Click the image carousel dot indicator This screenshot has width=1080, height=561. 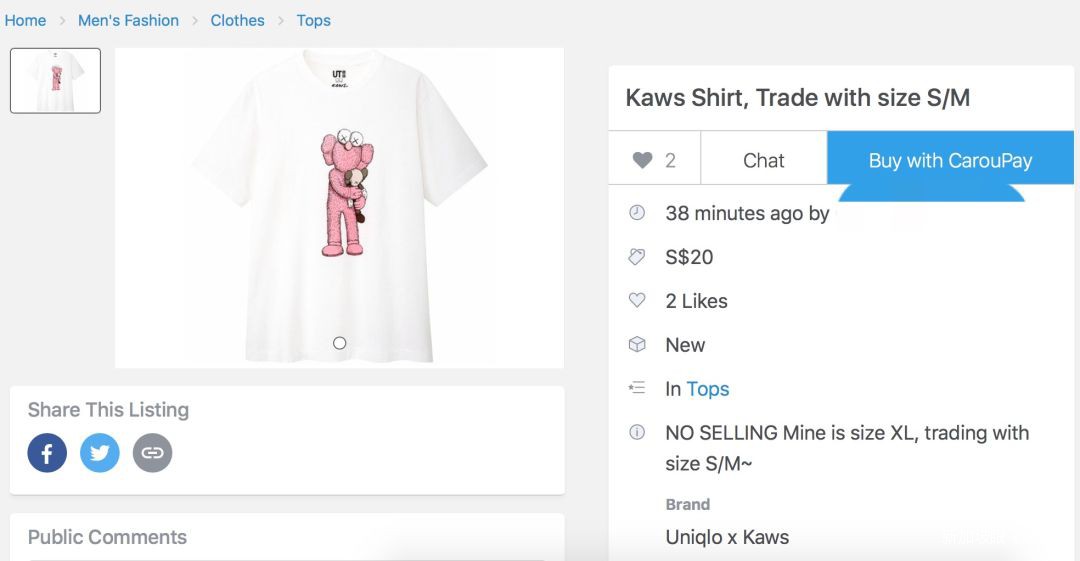coord(339,343)
